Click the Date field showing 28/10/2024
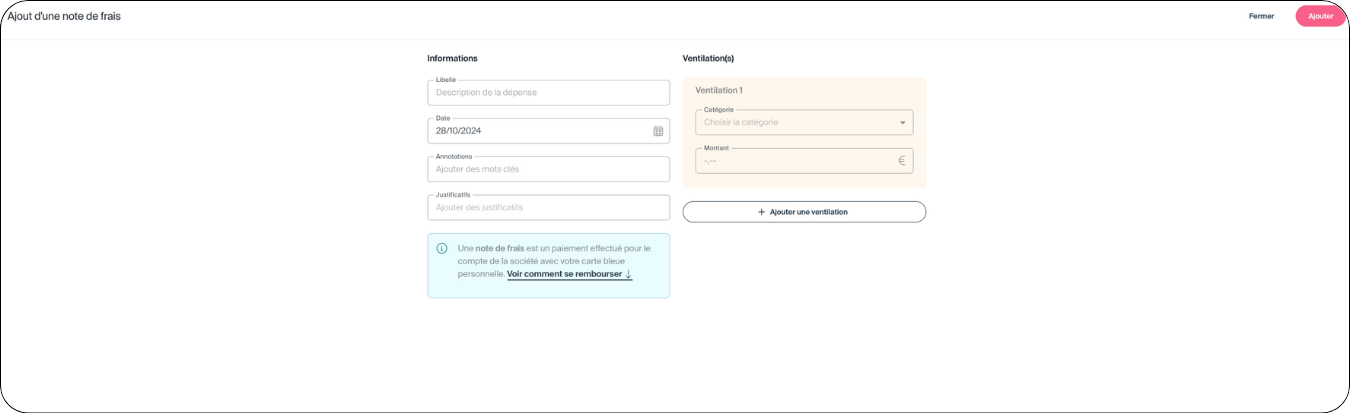This screenshot has height=414, width=1350. [538, 131]
